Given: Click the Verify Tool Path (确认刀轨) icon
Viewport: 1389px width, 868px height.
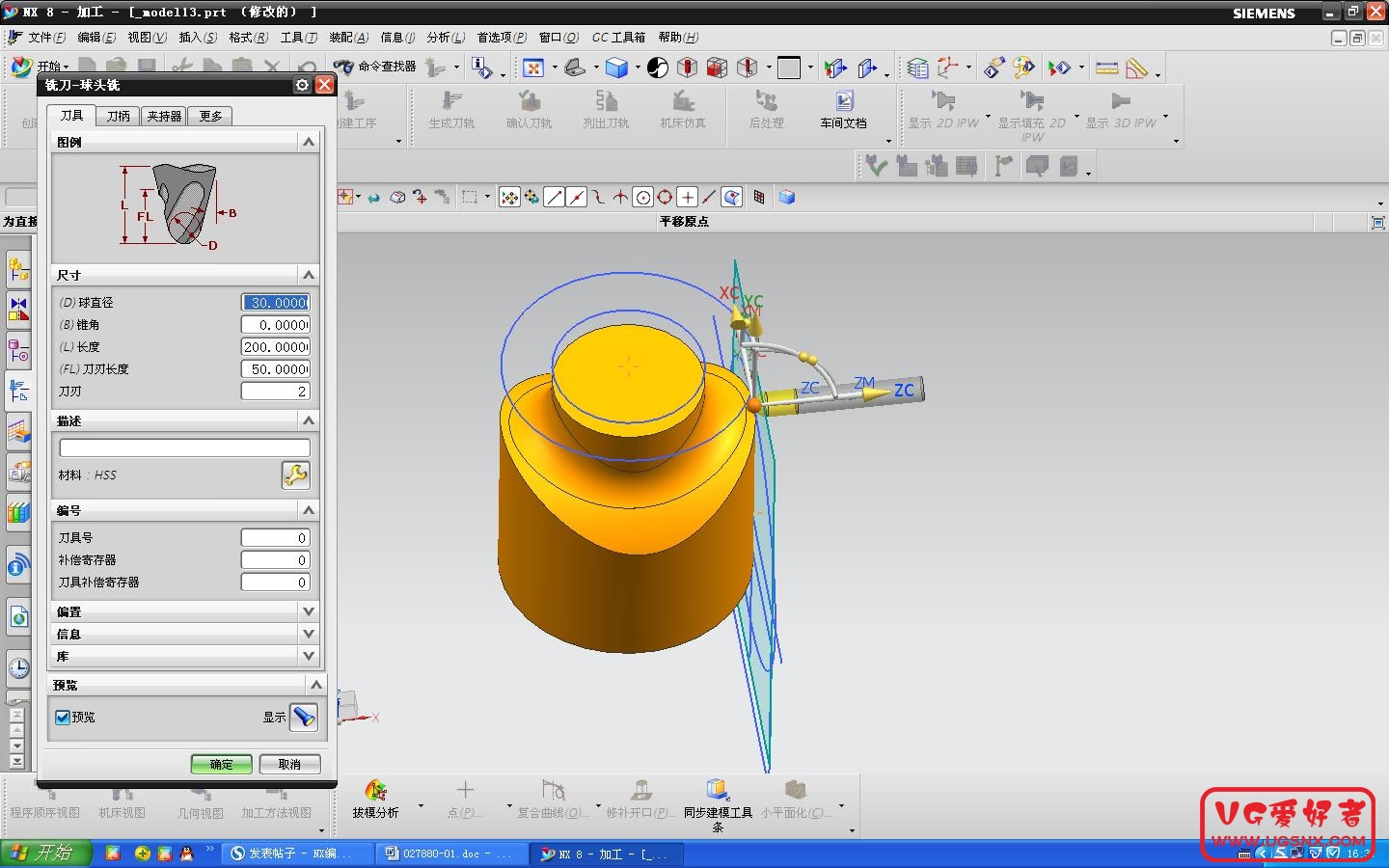Looking at the screenshot, I should click(529, 100).
